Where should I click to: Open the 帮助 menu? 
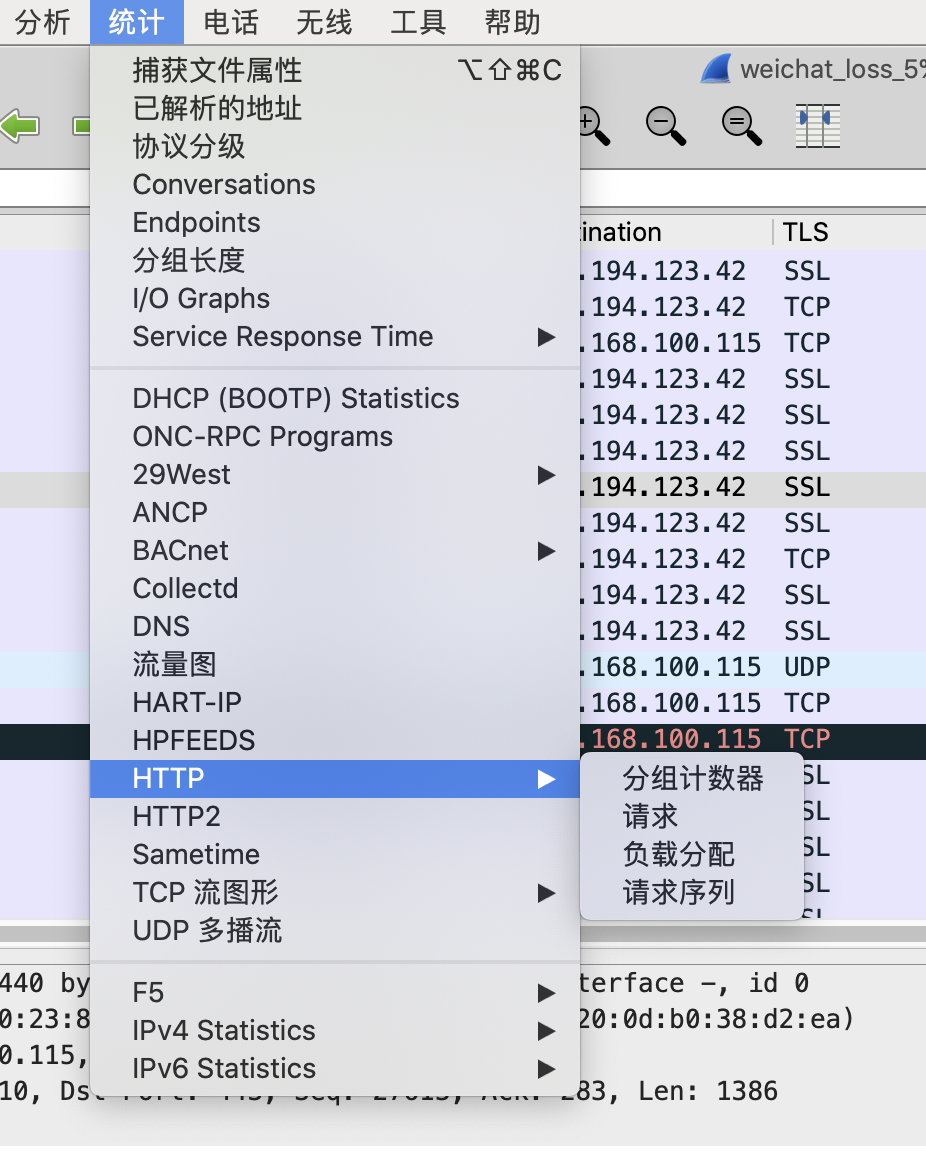(x=512, y=22)
